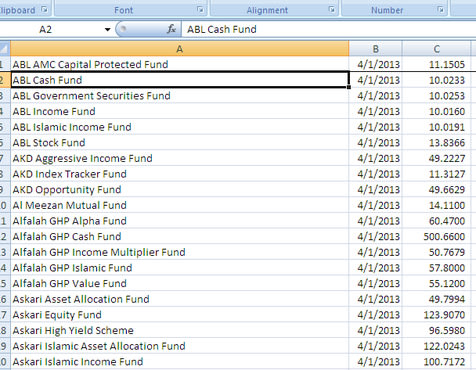Click value 500.6600 in column C
The image size is (476, 370).
(x=437, y=236)
